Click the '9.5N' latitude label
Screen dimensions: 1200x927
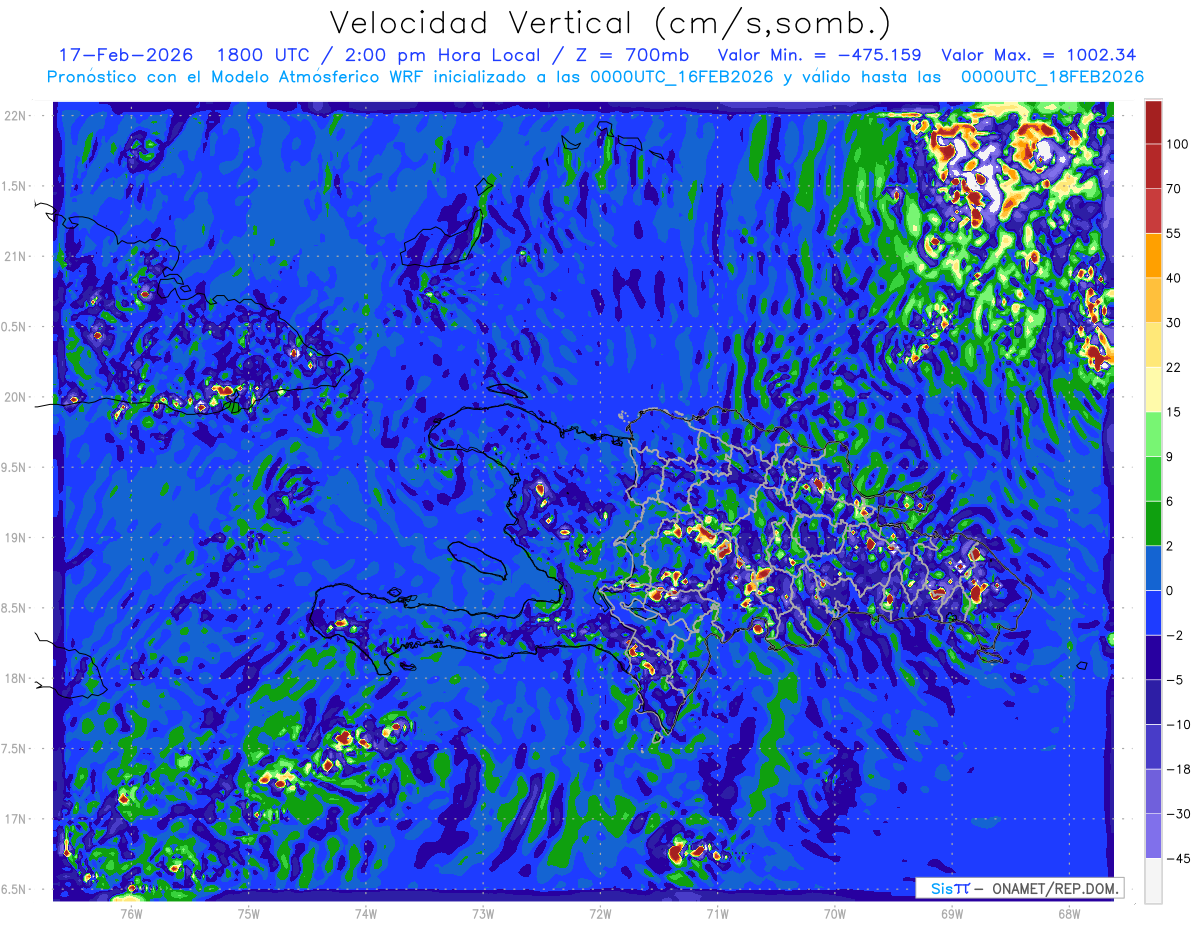click(15, 467)
